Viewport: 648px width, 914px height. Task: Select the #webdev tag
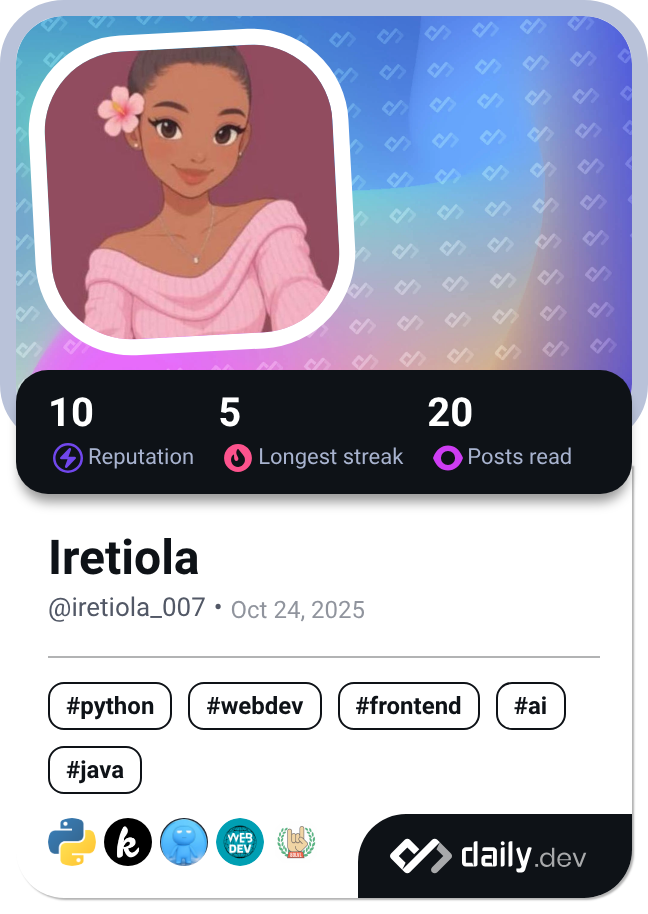254,706
